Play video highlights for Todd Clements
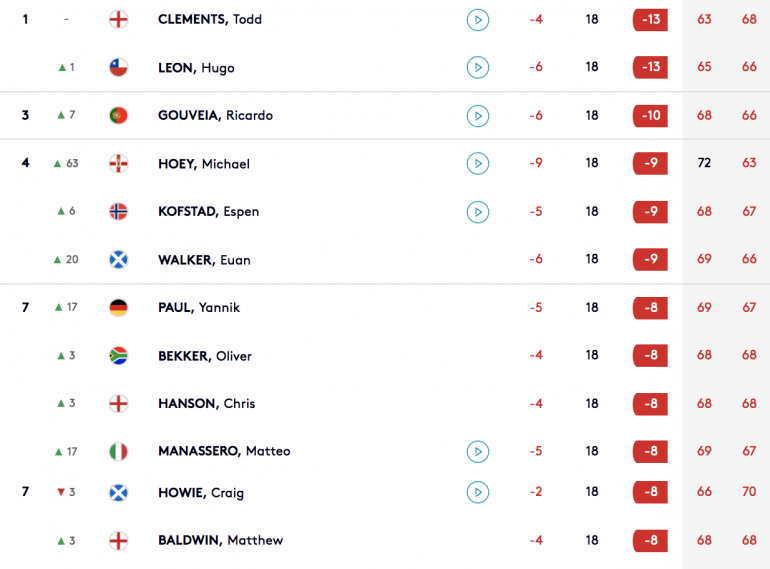 tap(477, 20)
